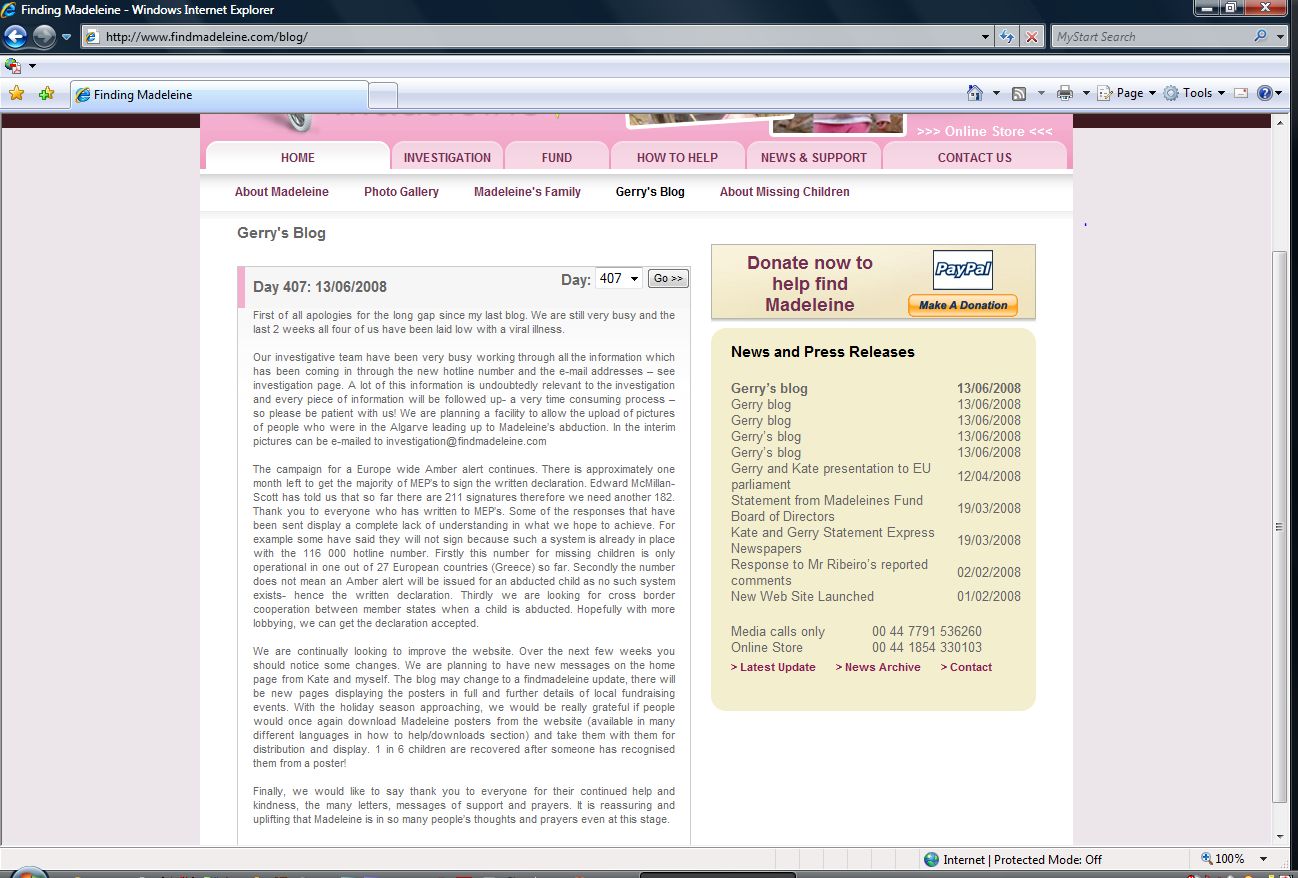Click the Add to Favorites icon
Screen dimensions: 1298x878
coord(46,94)
